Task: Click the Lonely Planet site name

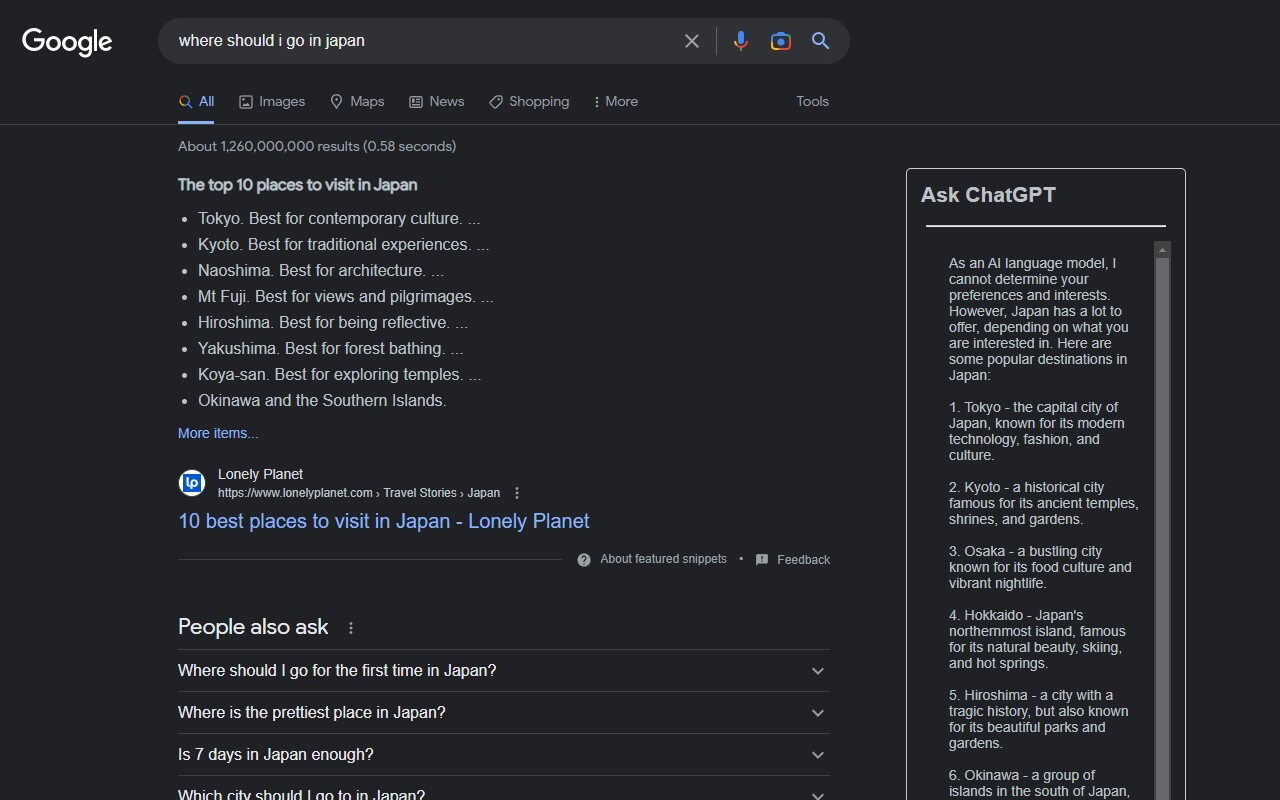Action: click(x=260, y=474)
